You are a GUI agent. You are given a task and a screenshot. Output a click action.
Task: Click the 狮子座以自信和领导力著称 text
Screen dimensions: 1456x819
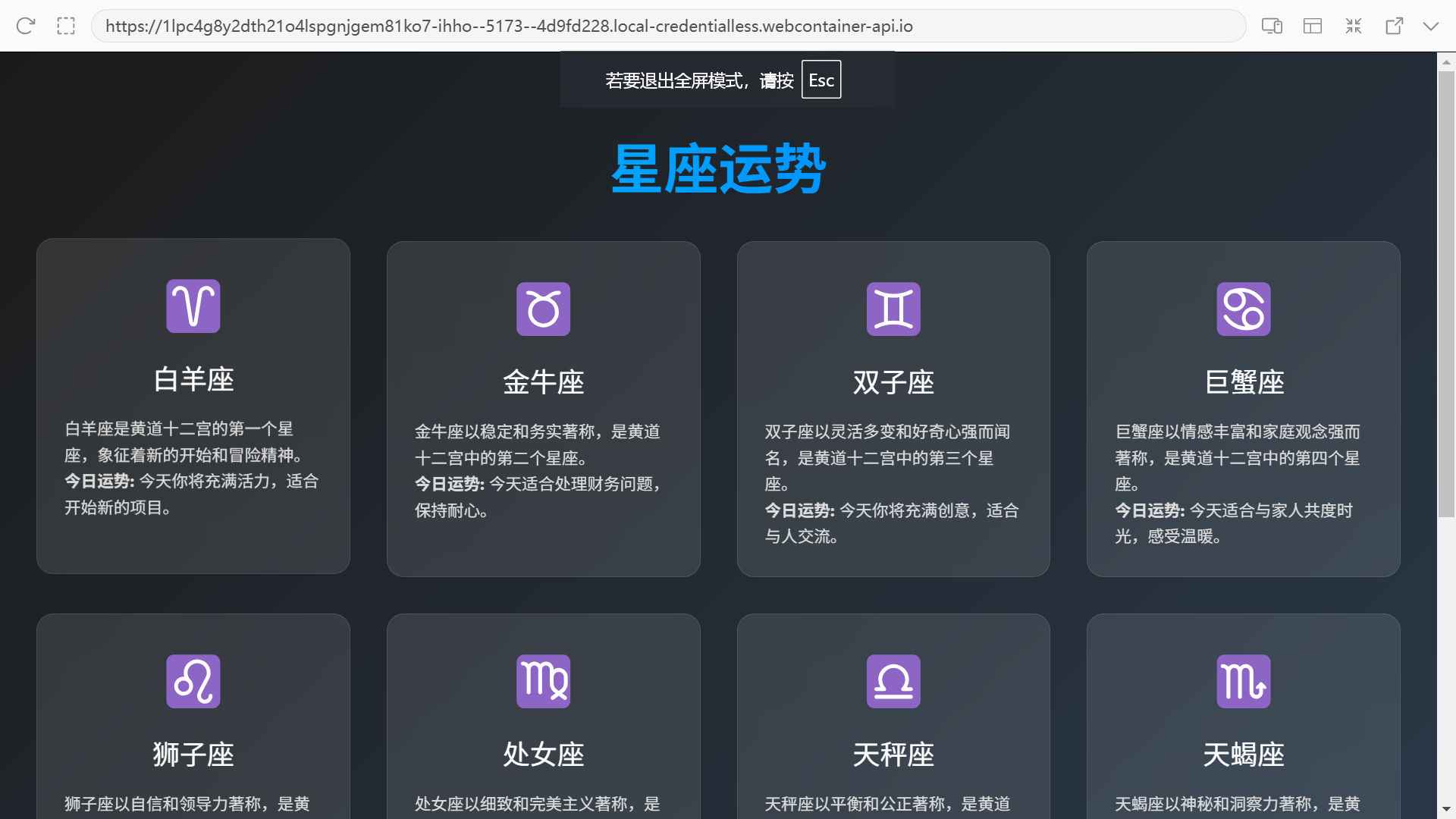pos(187,804)
